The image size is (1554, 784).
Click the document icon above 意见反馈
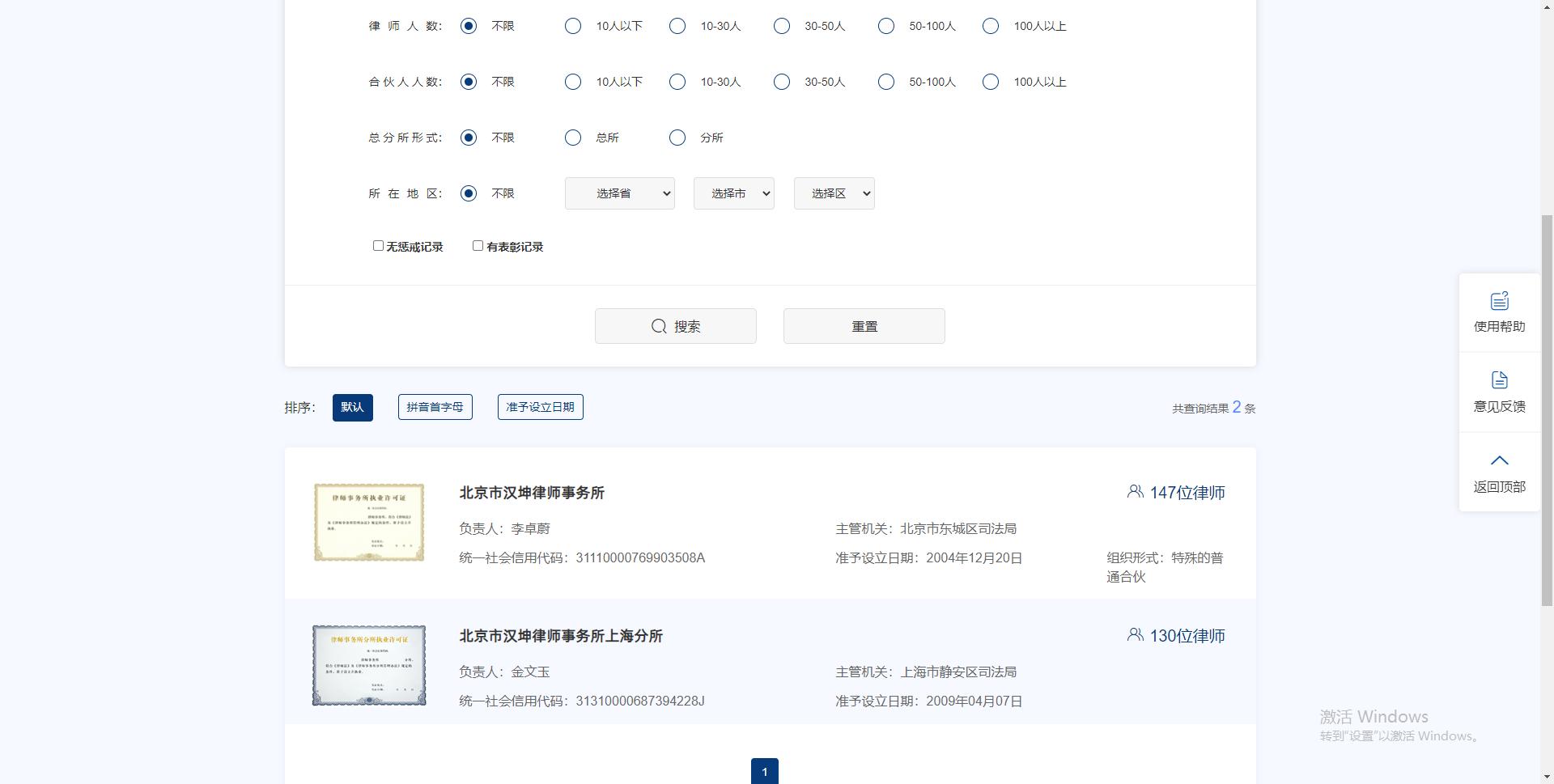tap(1499, 380)
